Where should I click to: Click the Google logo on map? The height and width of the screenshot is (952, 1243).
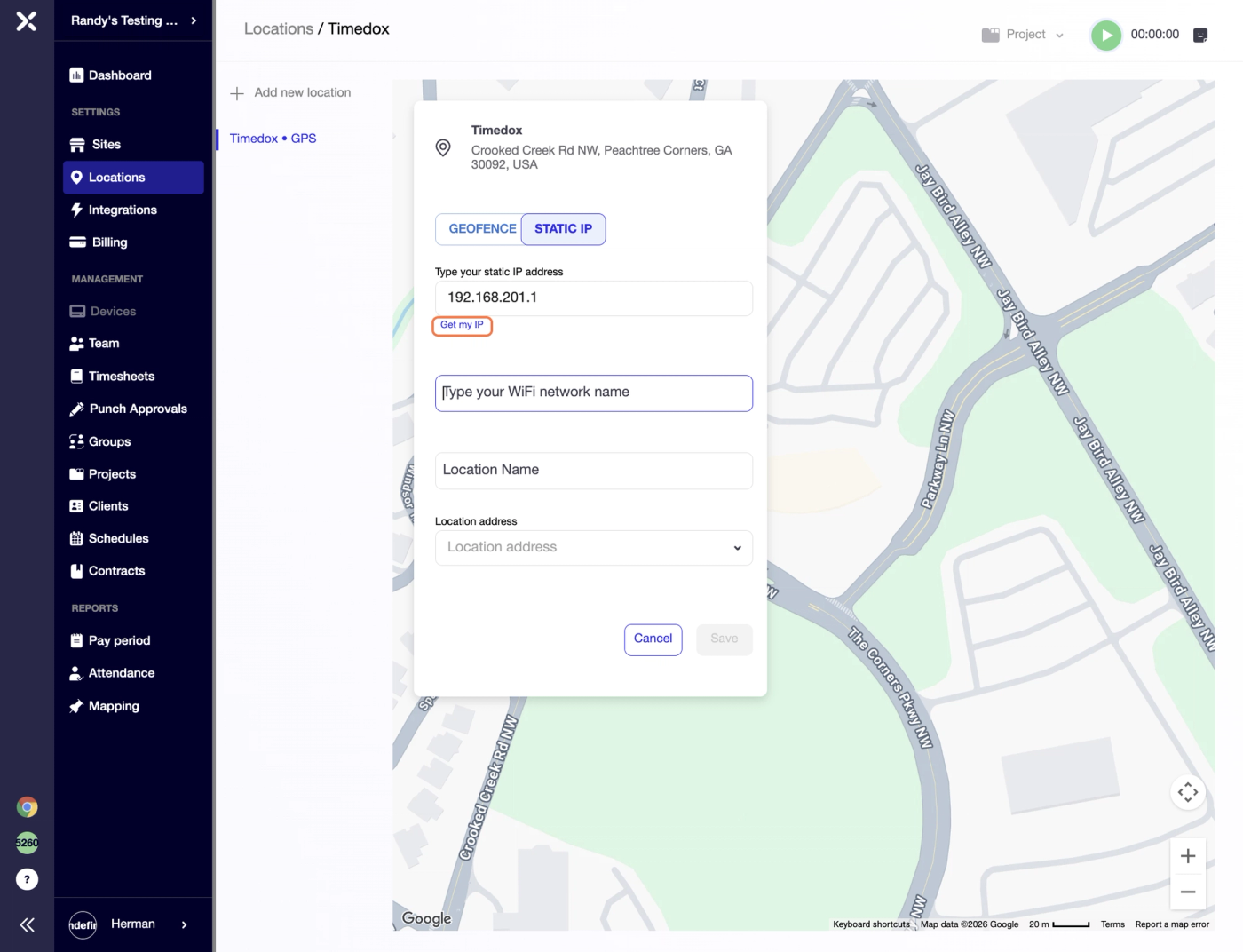tap(426, 919)
